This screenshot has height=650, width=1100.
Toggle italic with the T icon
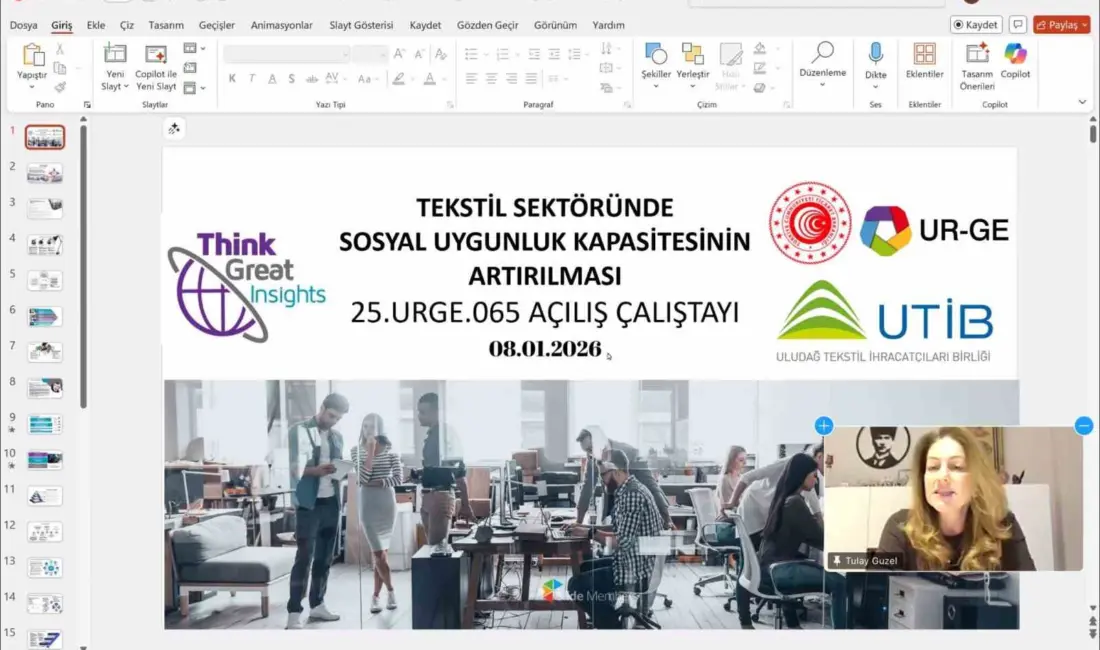pos(252,77)
